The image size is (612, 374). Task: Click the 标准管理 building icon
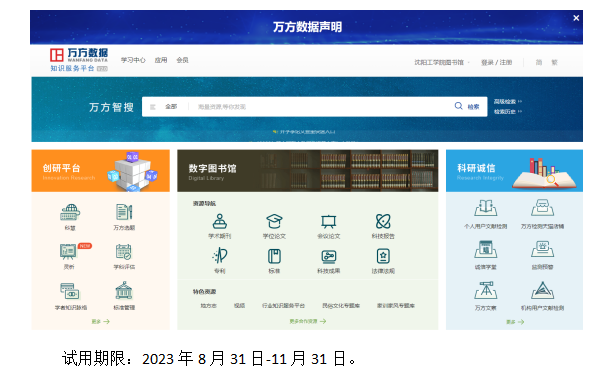tap(124, 291)
